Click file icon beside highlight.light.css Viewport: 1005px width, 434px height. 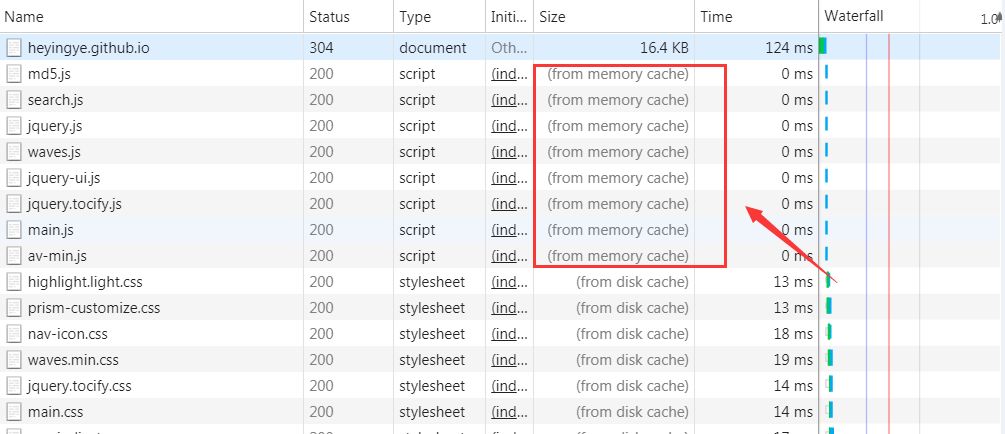(x=14, y=282)
